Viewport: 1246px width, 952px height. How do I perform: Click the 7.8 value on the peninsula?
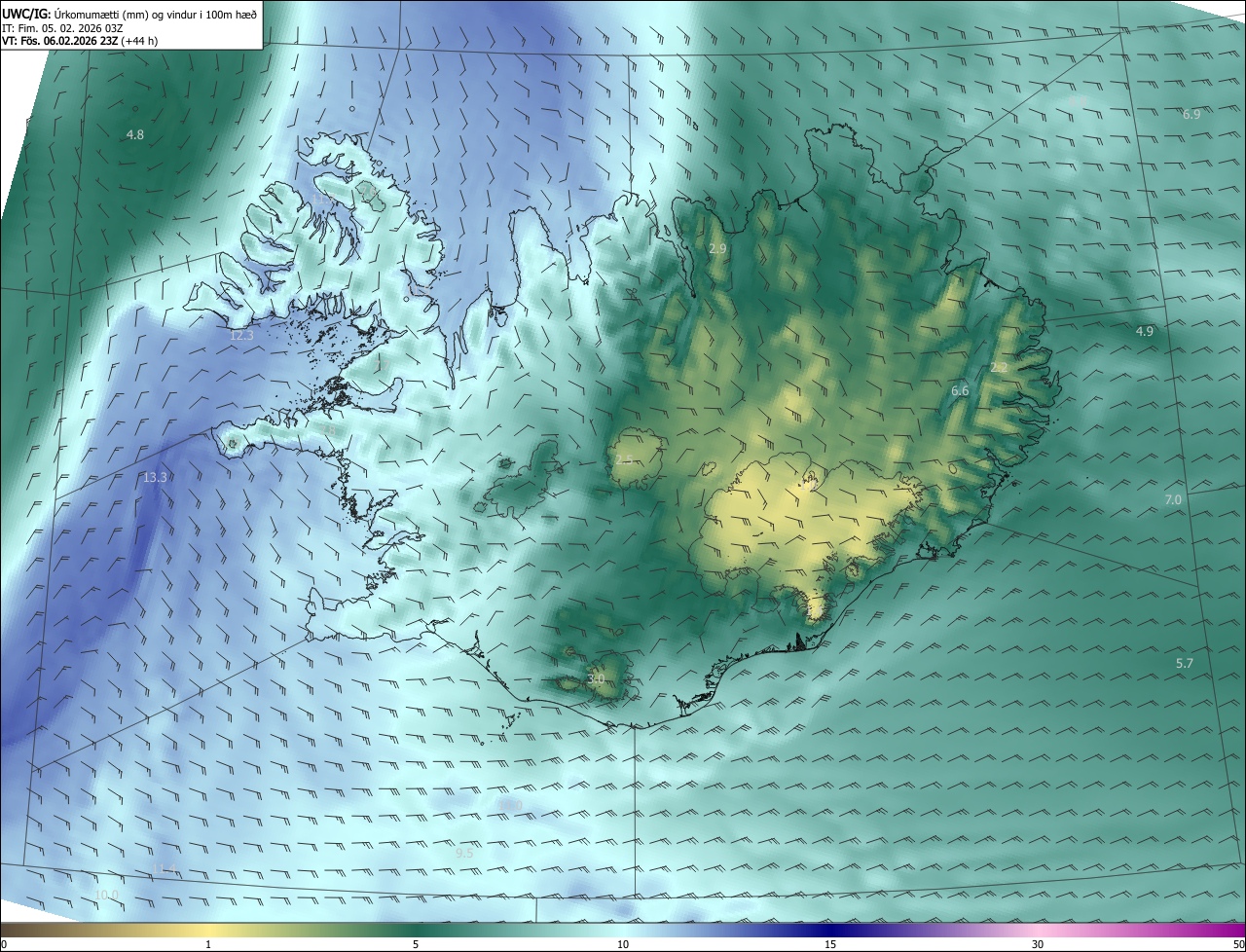329,429
